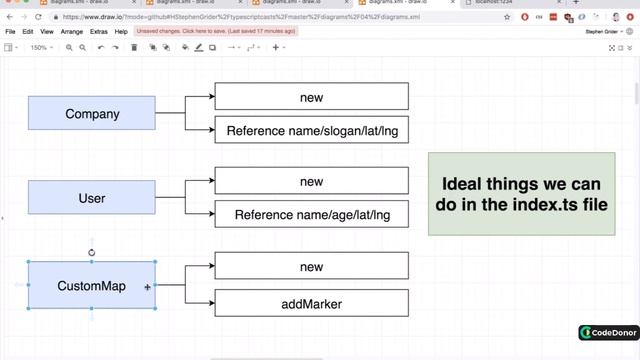Click rotation handle above CustomMap
Image resolution: width=640 pixels, height=360 pixels.
pos(91,253)
